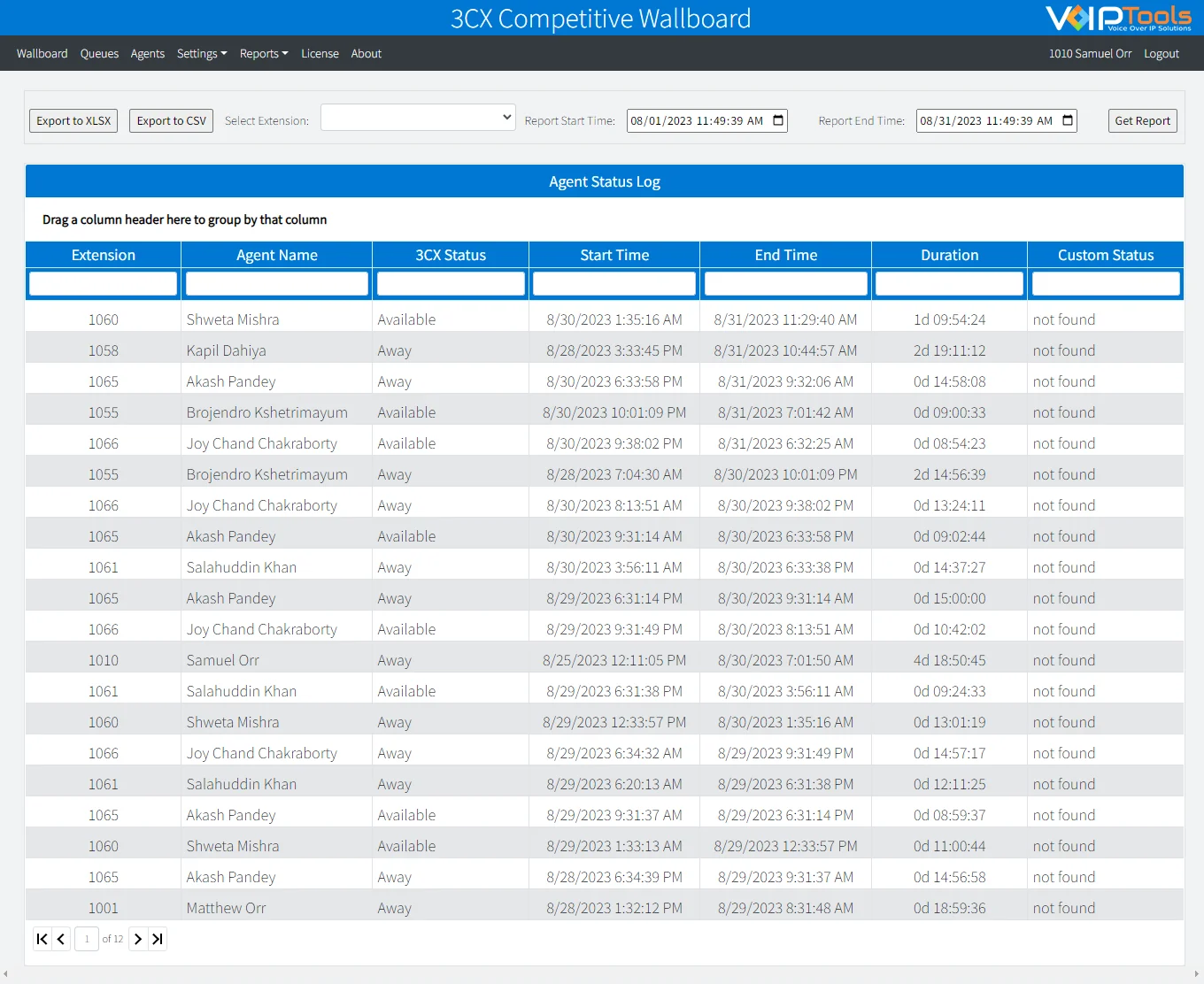Go to the previous page arrow
Screen dimensions: 1204x984
coord(61,939)
